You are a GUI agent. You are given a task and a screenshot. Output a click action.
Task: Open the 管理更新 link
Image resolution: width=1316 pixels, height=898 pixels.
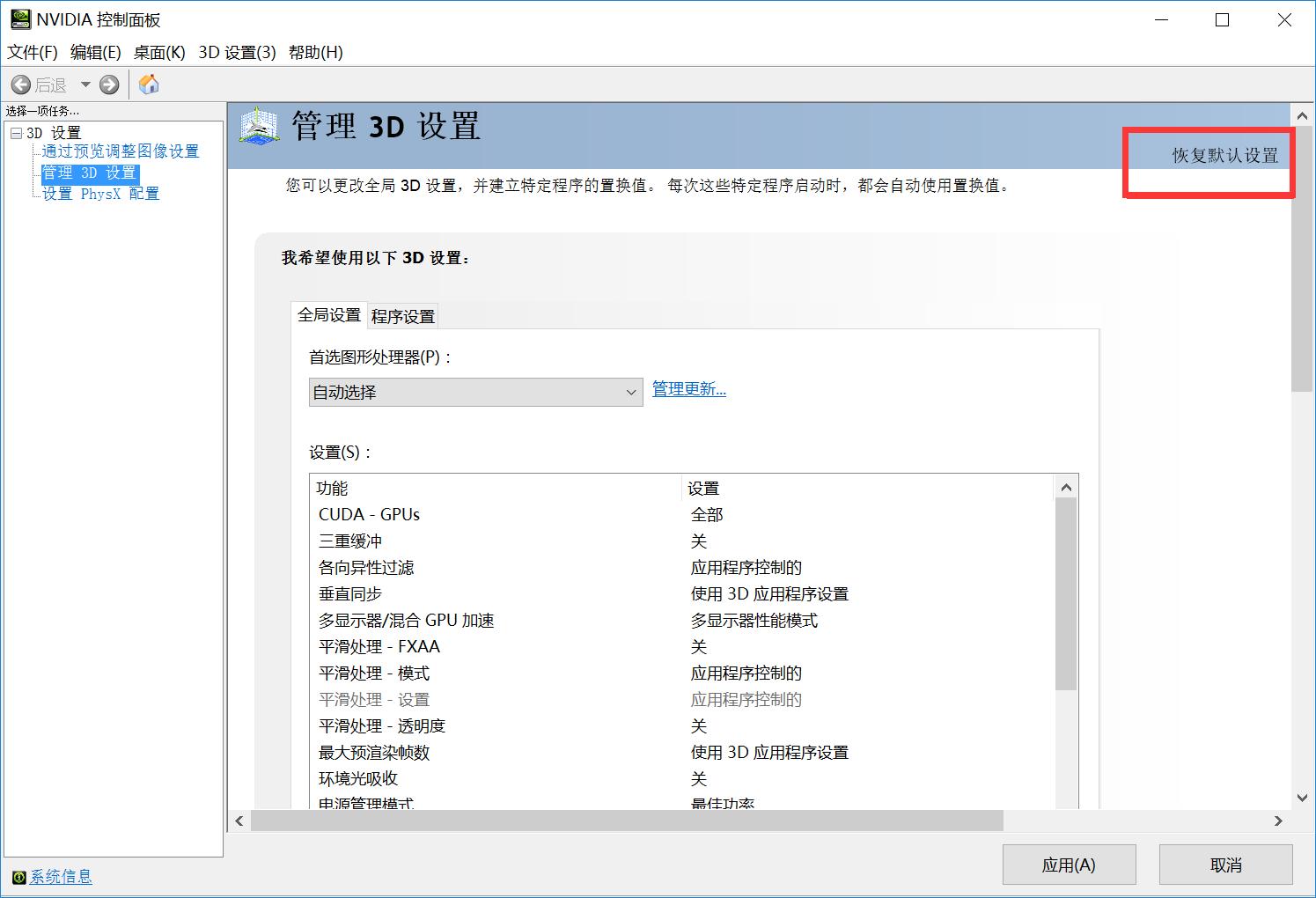pyautogui.click(x=687, y=389)
